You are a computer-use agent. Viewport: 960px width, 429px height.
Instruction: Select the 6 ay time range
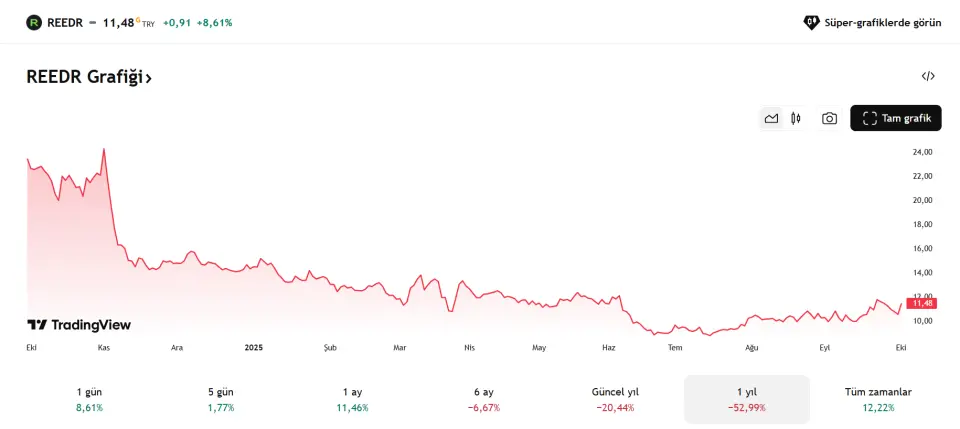(x=484, y=399)
